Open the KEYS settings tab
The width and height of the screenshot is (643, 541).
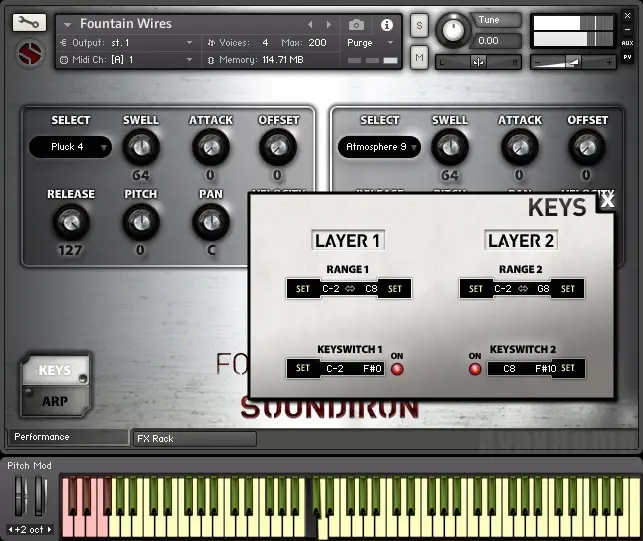(x=55, y=370)
